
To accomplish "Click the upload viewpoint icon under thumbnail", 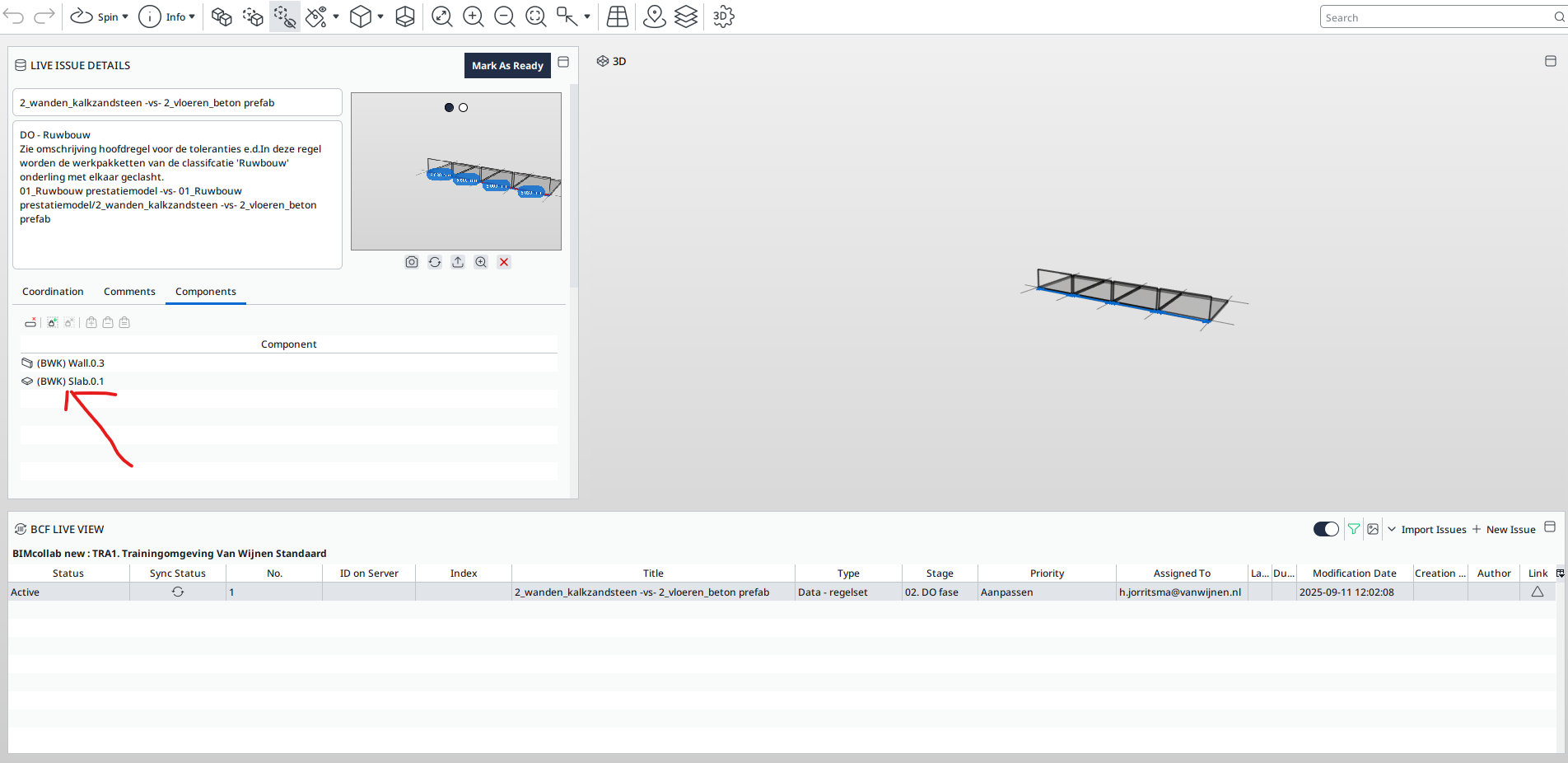I will (458, 262).
